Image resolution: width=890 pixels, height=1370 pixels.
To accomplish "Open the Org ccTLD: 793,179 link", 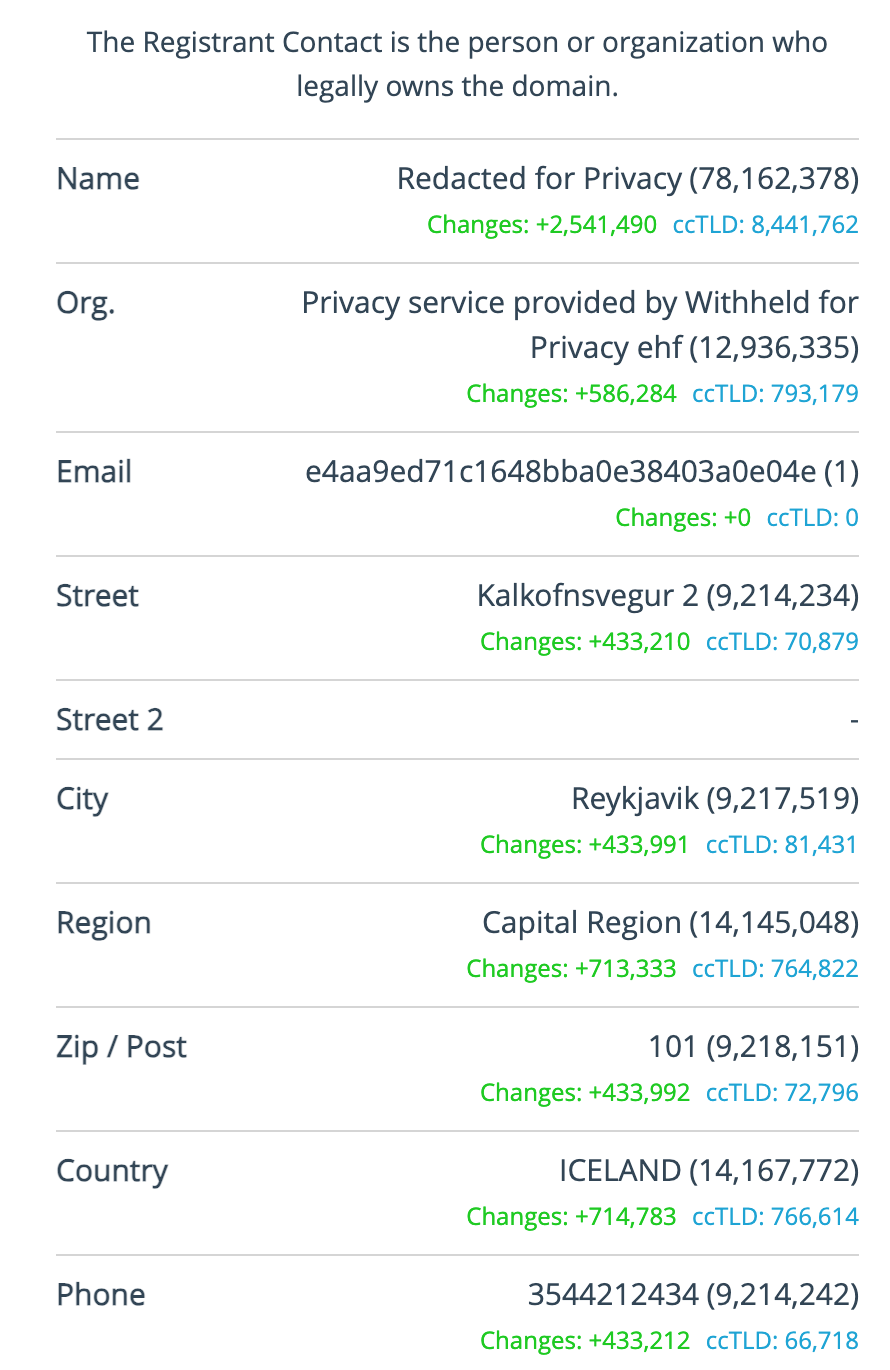I will [775, 394].
